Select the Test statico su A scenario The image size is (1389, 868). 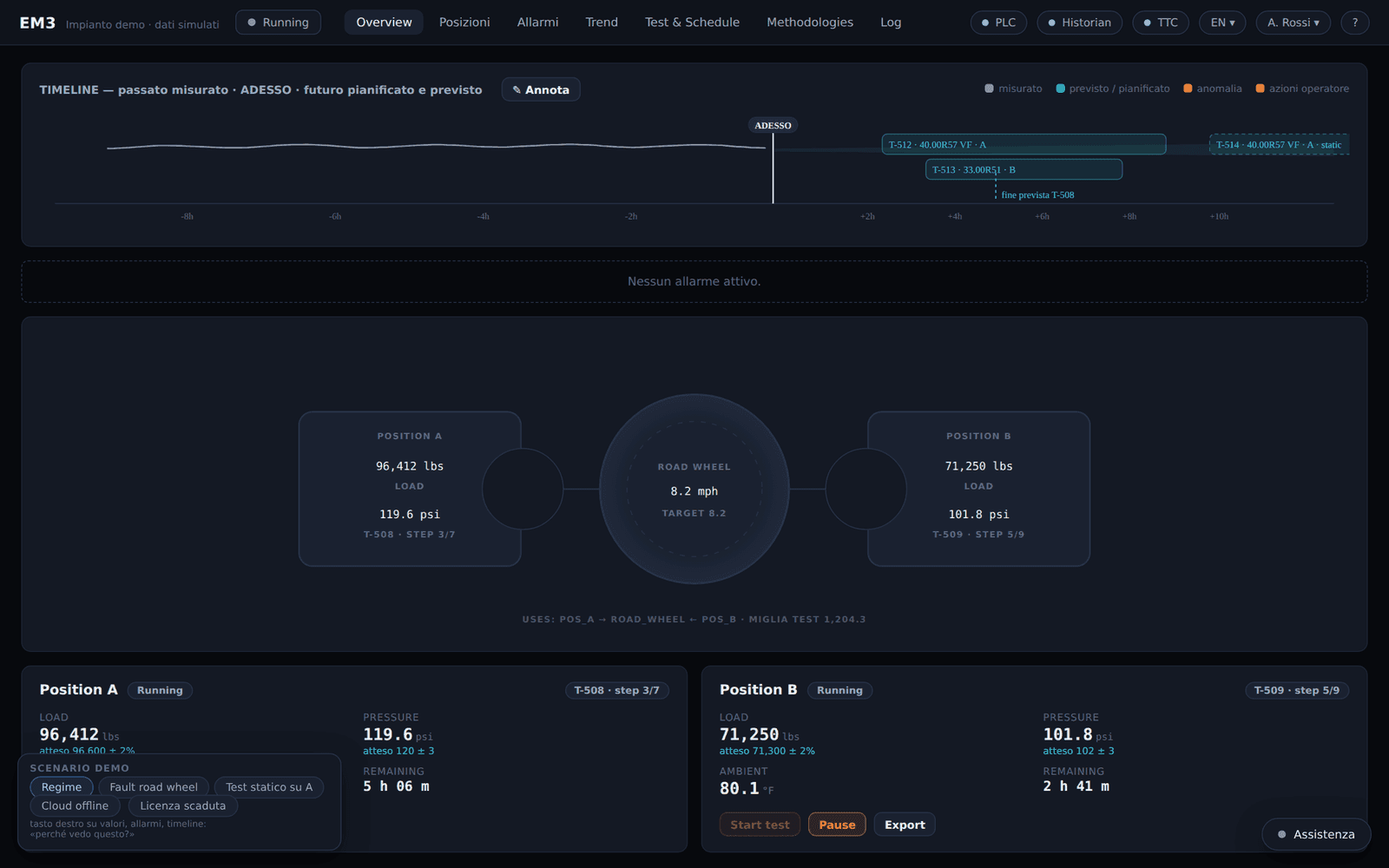coord(269,787)
